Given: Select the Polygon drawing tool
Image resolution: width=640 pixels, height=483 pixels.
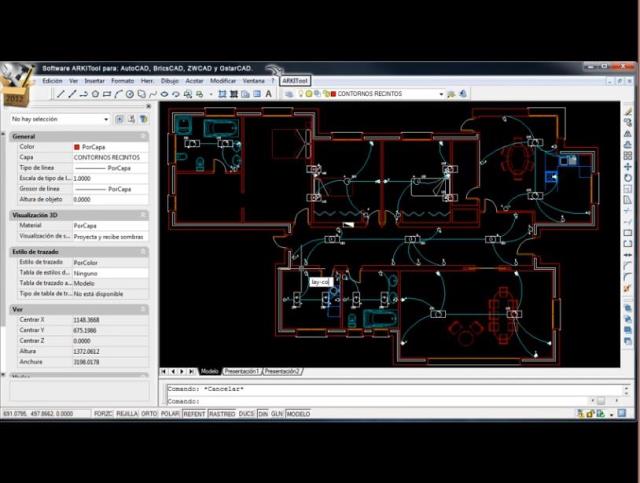Looking at the screenshot, I should point(95,94).
